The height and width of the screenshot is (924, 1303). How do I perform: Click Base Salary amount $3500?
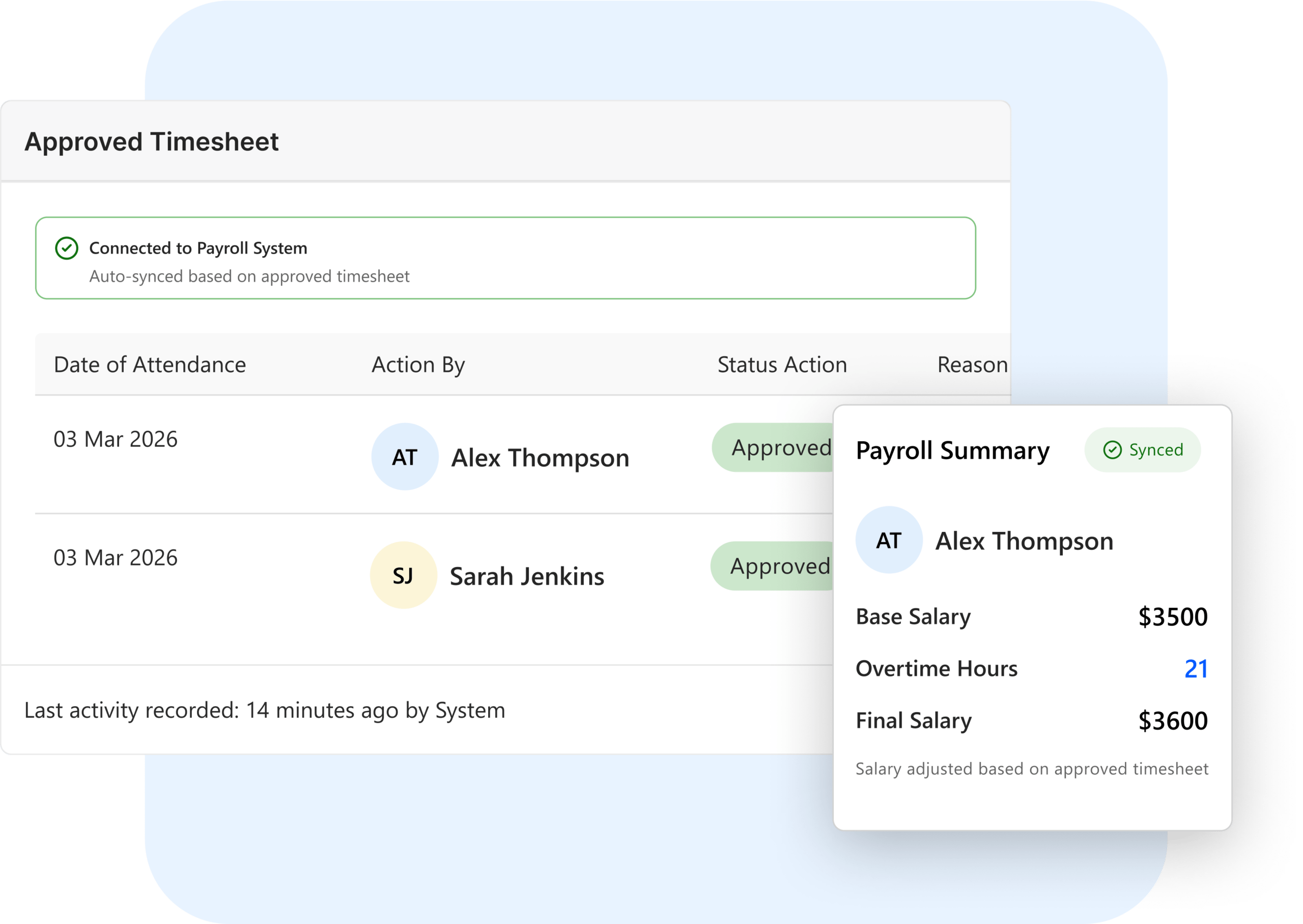tap(1172, 617)
